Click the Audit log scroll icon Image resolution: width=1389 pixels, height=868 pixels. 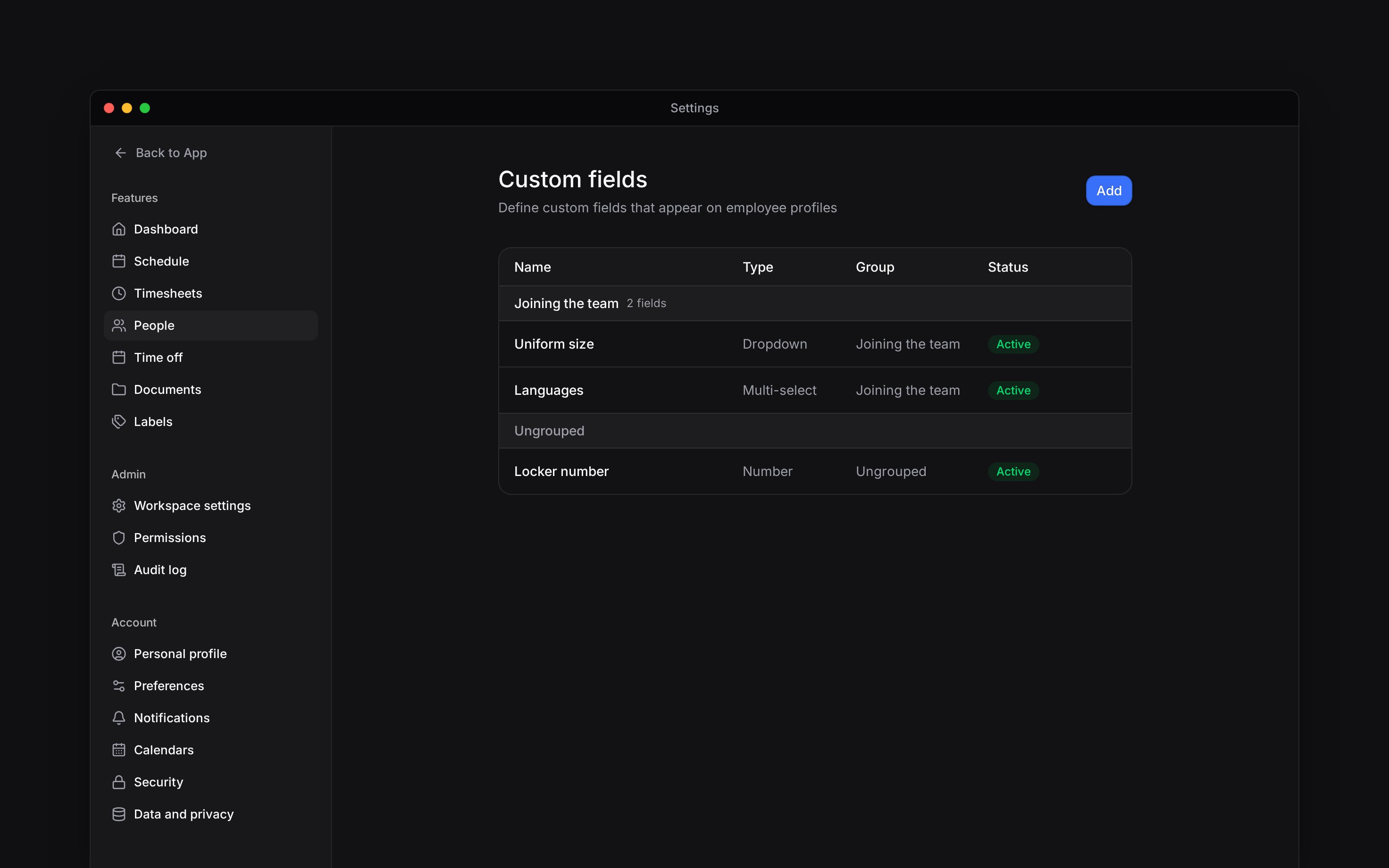point(119,570)
